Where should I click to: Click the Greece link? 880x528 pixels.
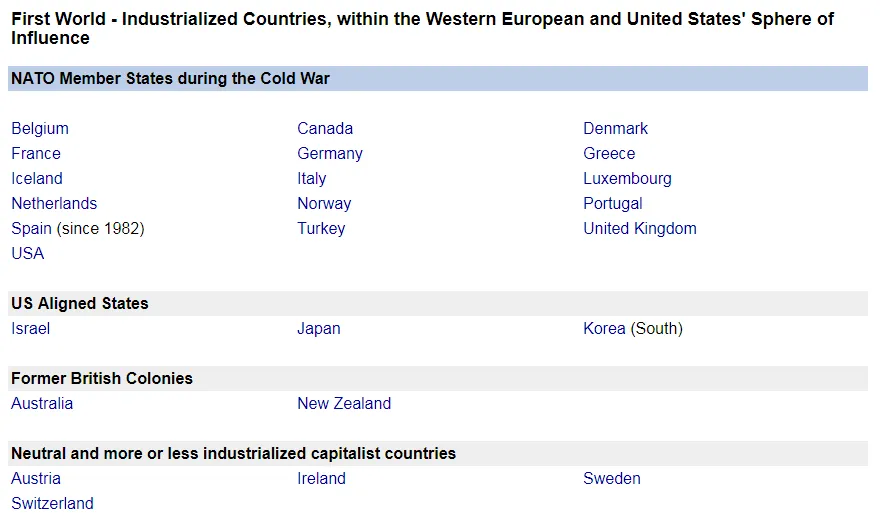click(x=609, y=153)
